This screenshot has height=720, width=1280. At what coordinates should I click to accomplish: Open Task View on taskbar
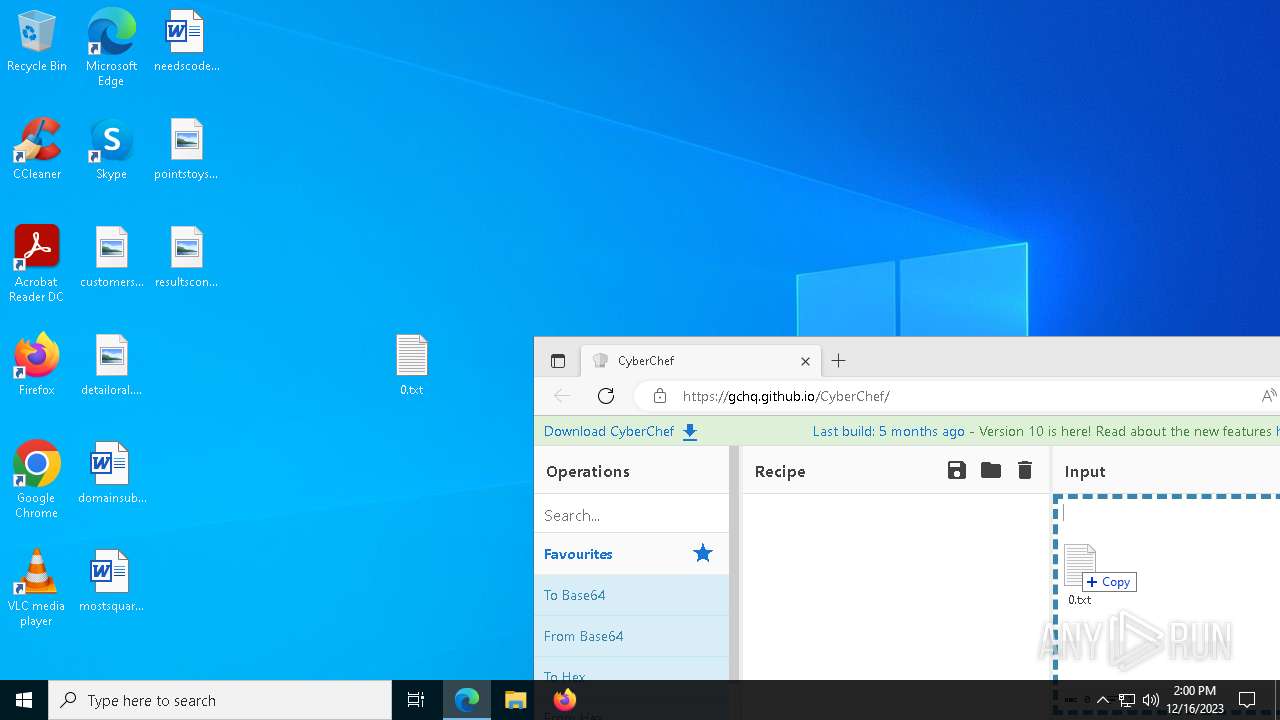tap(416, 700)
